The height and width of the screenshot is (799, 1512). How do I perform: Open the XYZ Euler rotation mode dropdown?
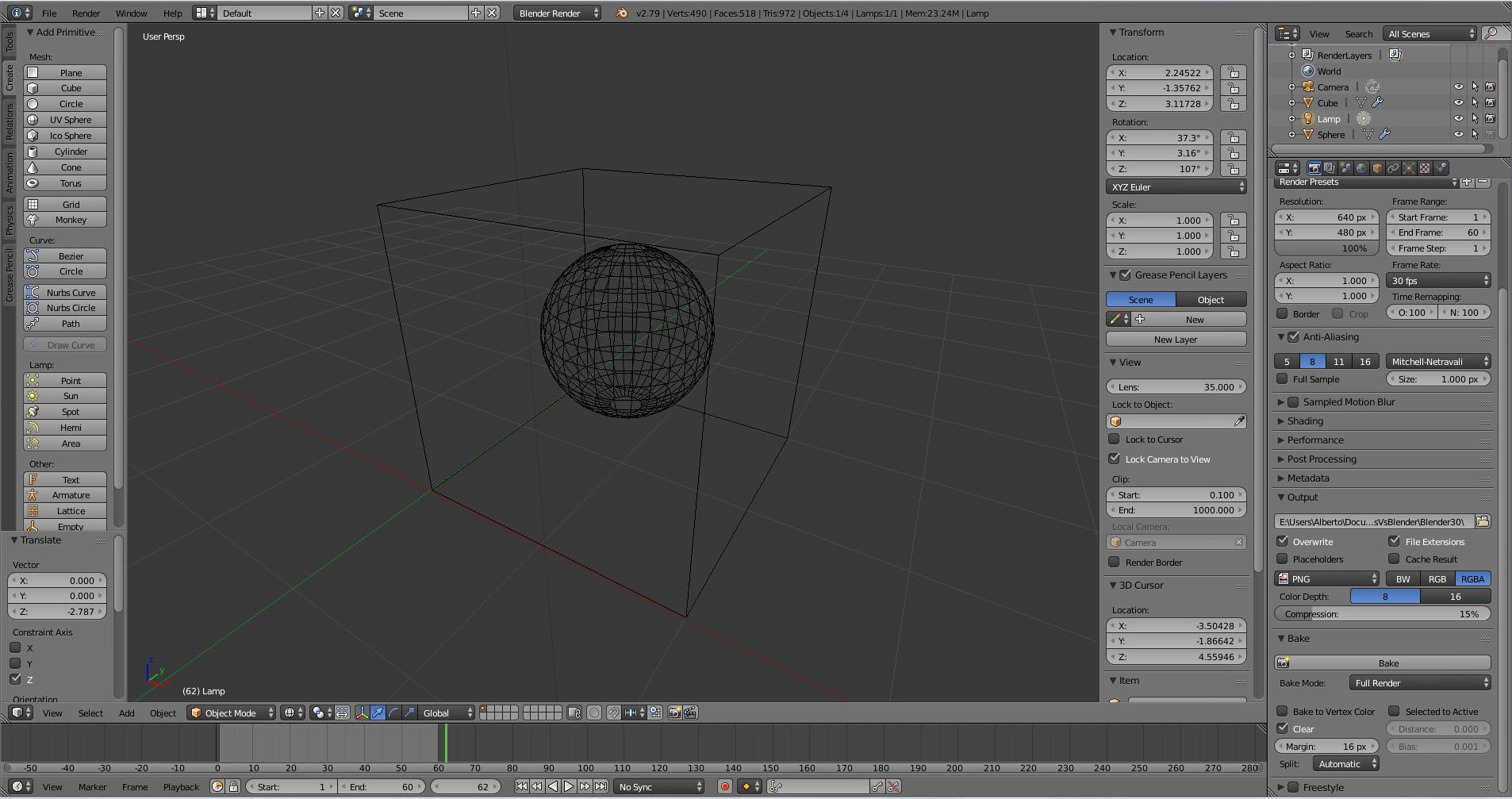coord(1176,186)
